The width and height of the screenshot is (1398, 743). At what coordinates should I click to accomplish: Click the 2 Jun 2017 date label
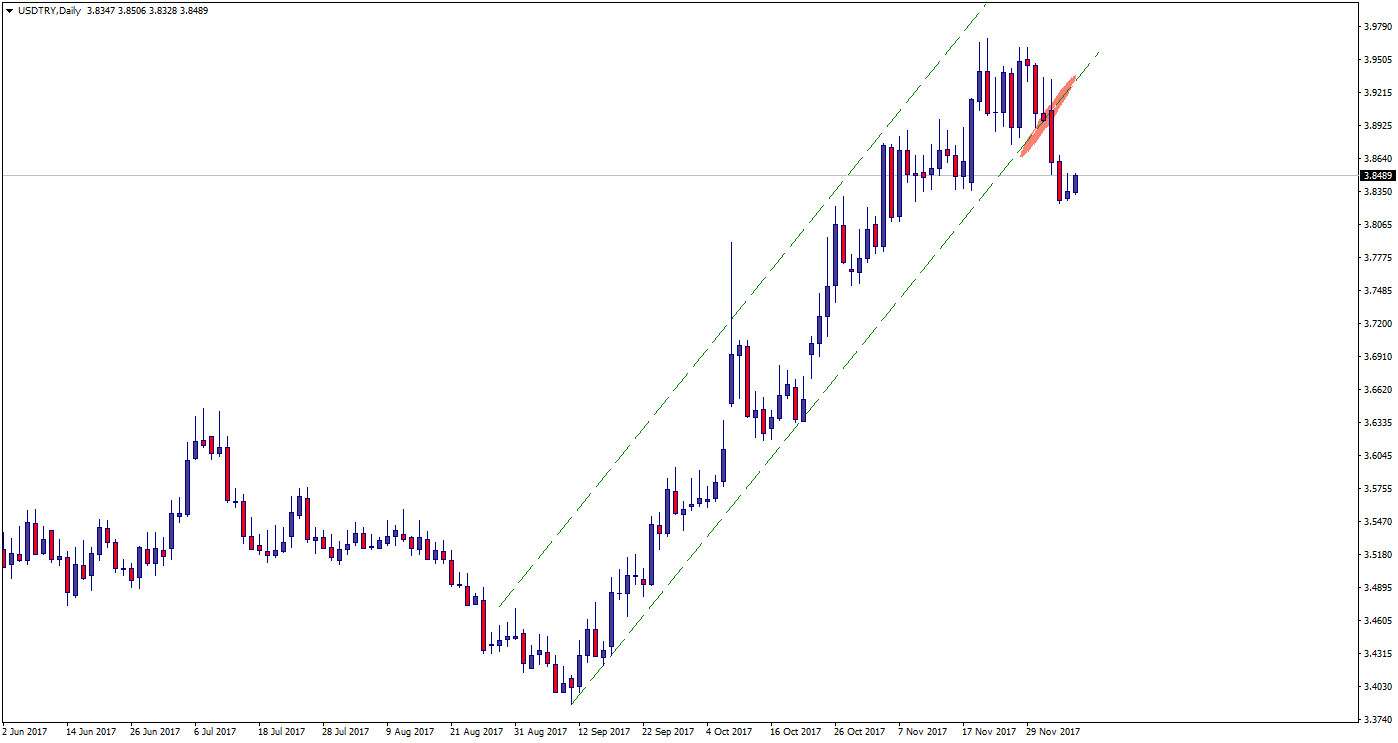pos(26,732)
